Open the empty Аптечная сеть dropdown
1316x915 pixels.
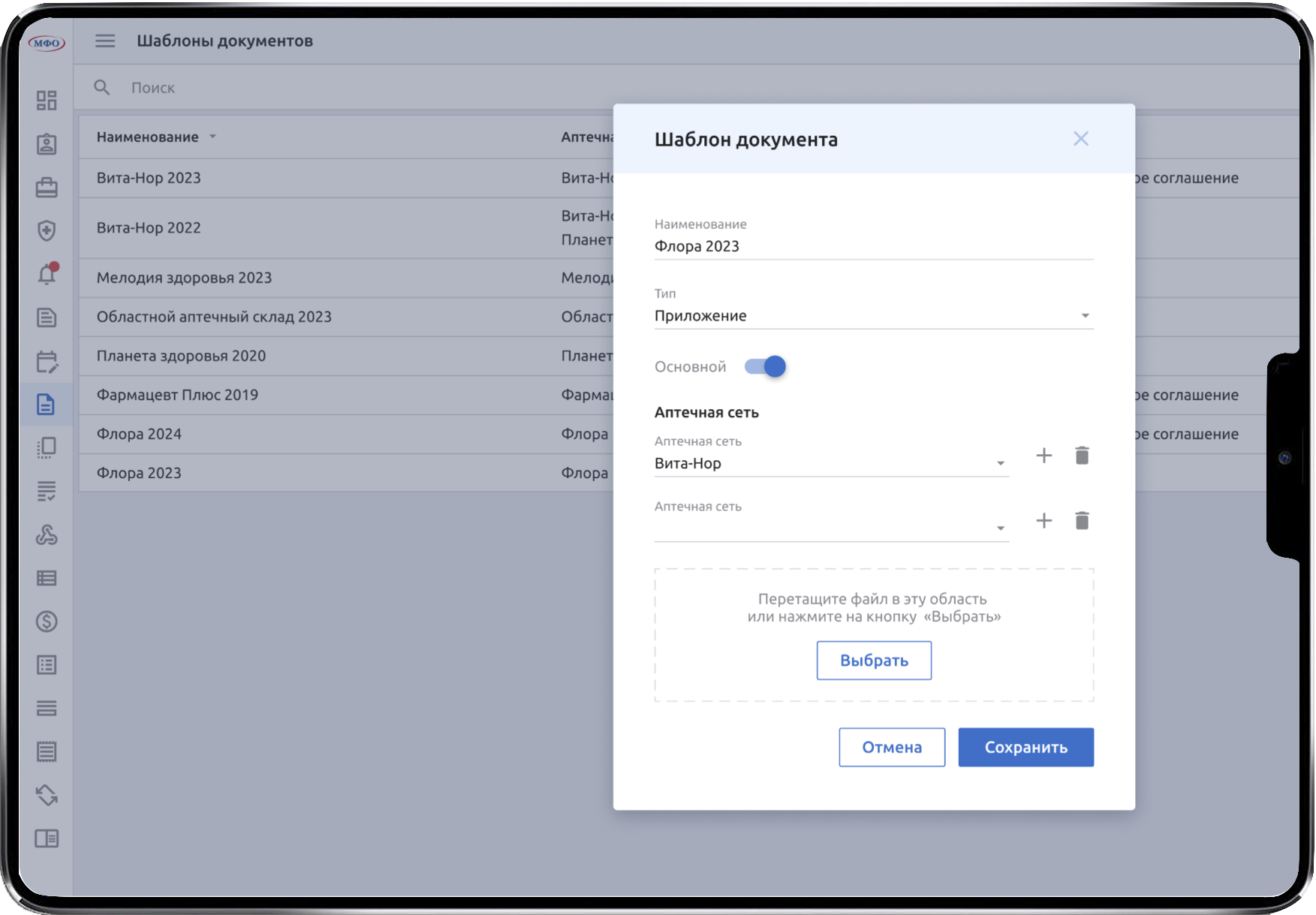point(1000,528)
